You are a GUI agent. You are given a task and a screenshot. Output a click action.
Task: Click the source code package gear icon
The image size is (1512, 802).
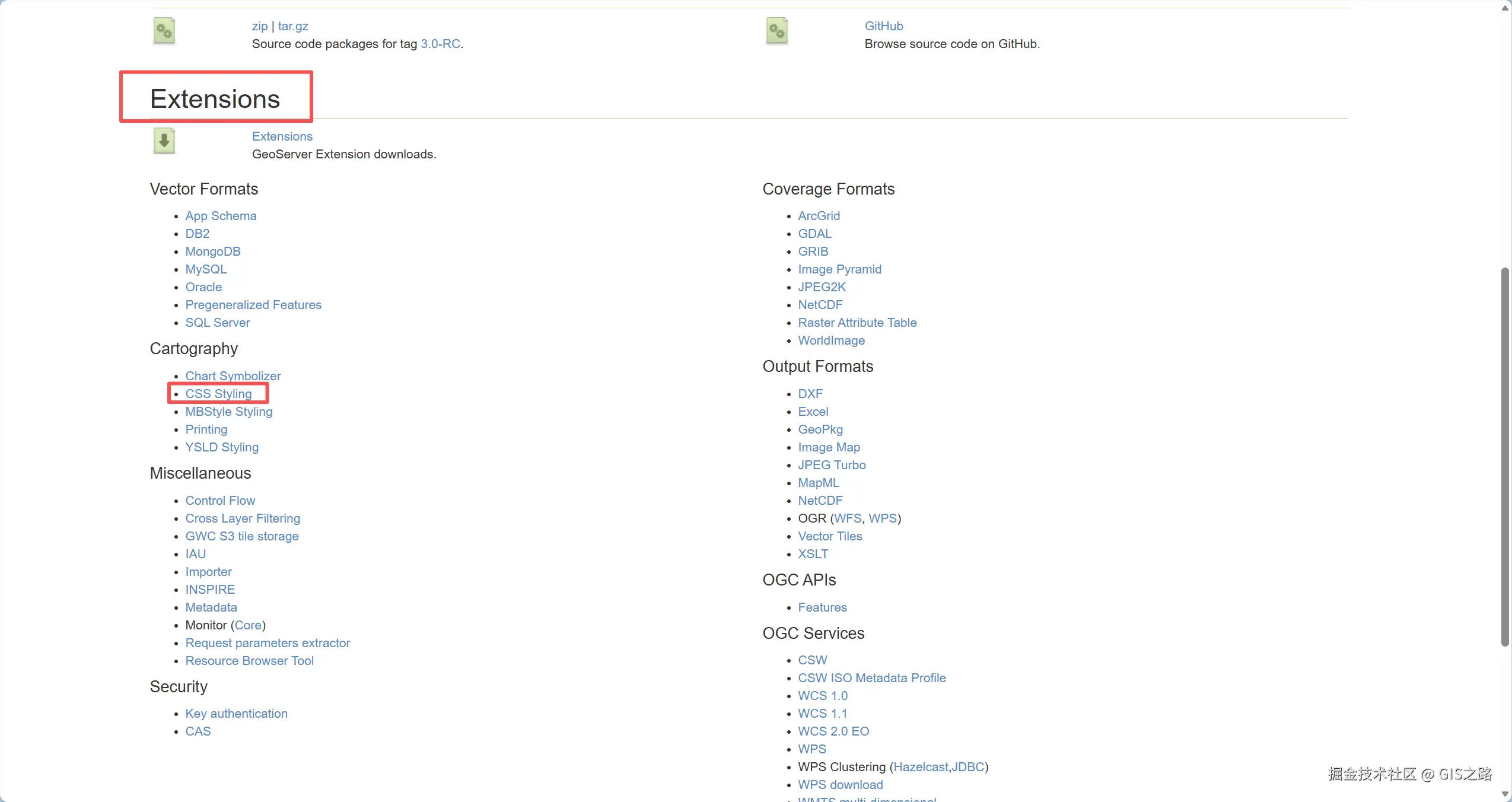tap(164, 31)
